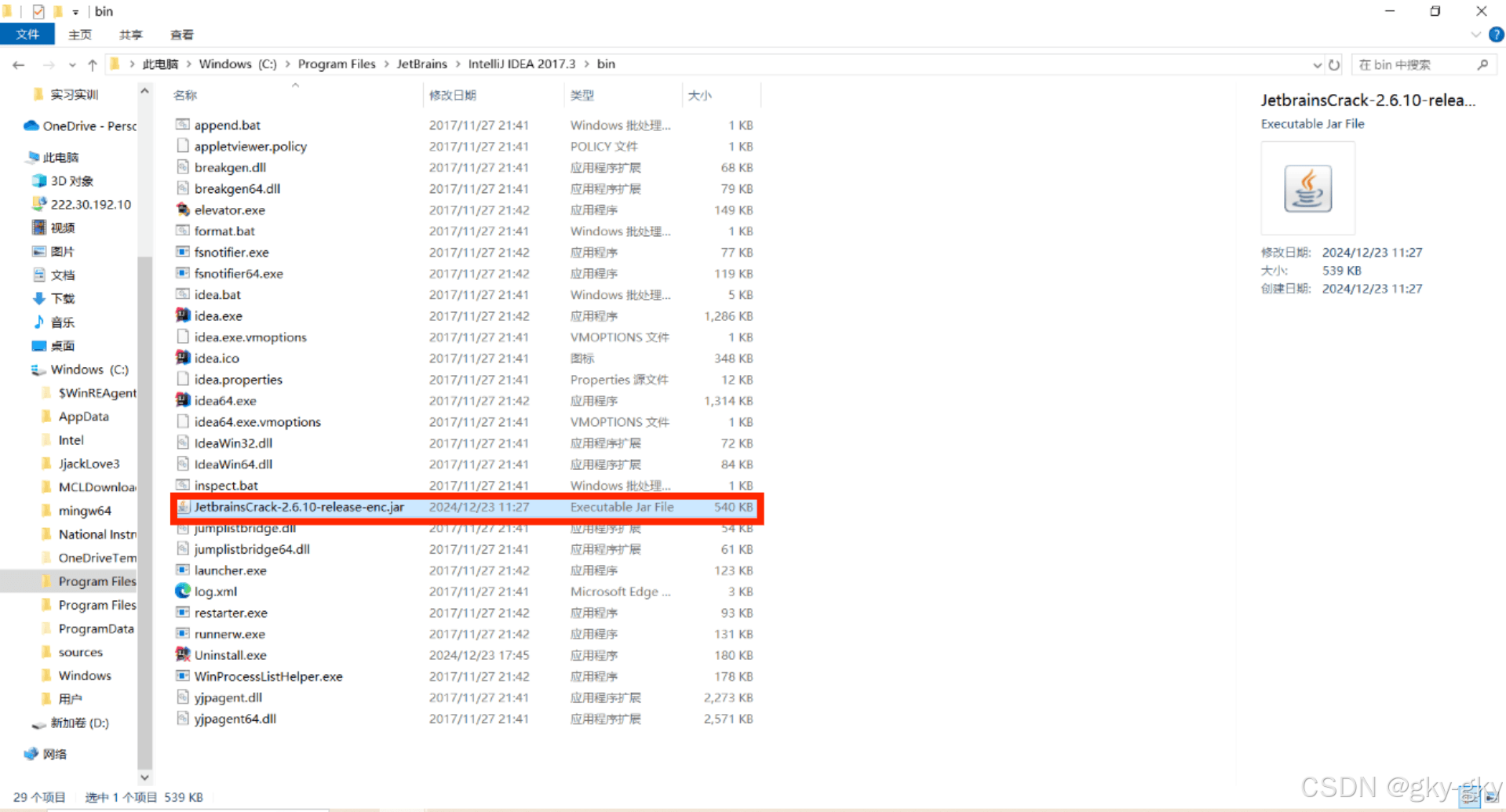The height and width of the screenshot is (812, 1506).
Task: Click the 3D 对象 icon in sidebar
Action: [x=39, y=180]
